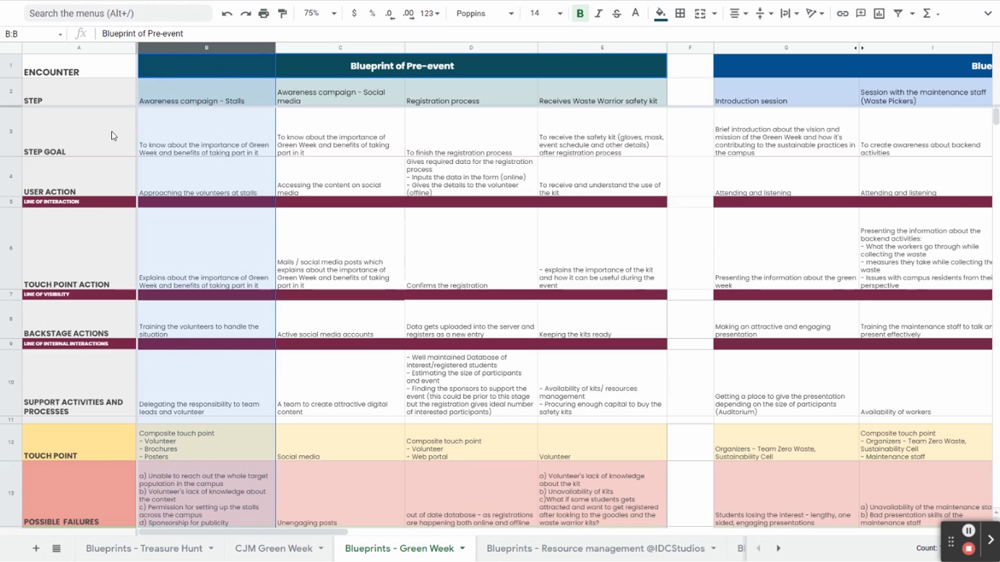1000x562 pixels.
Task: Select the Paint format tool
Action: (x=283, y=13)
